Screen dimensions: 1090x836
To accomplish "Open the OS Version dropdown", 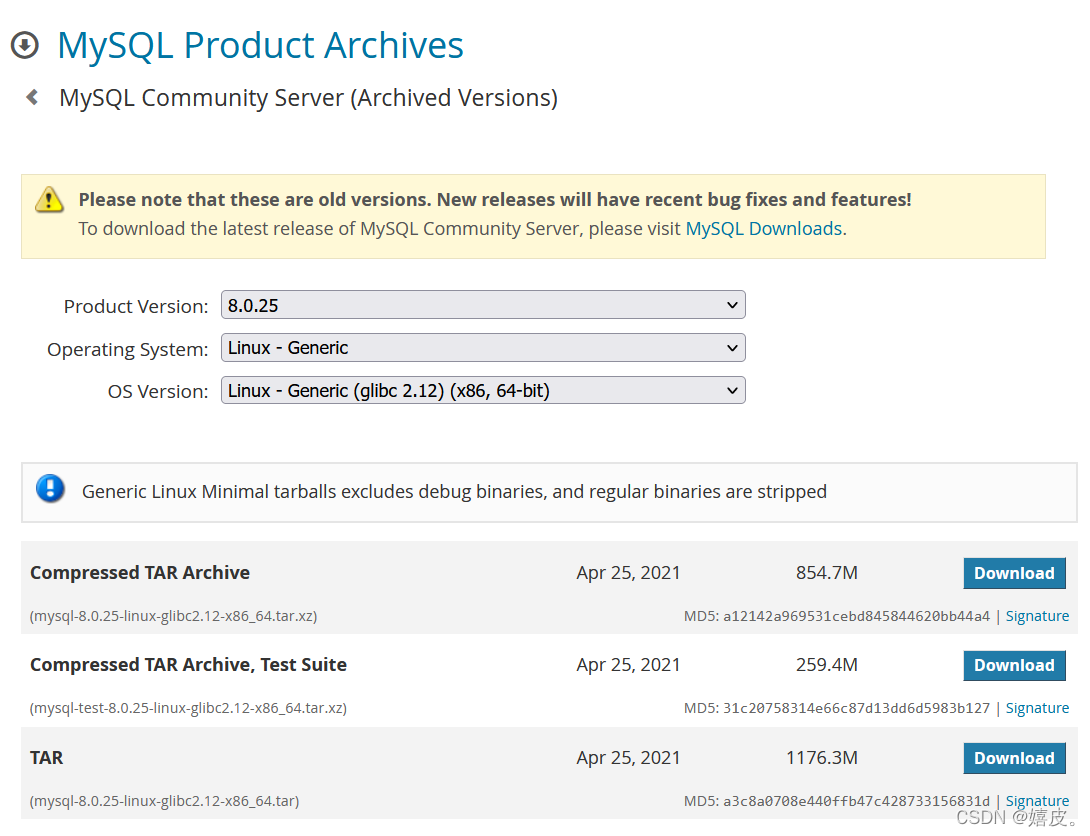I will (483, 391).
